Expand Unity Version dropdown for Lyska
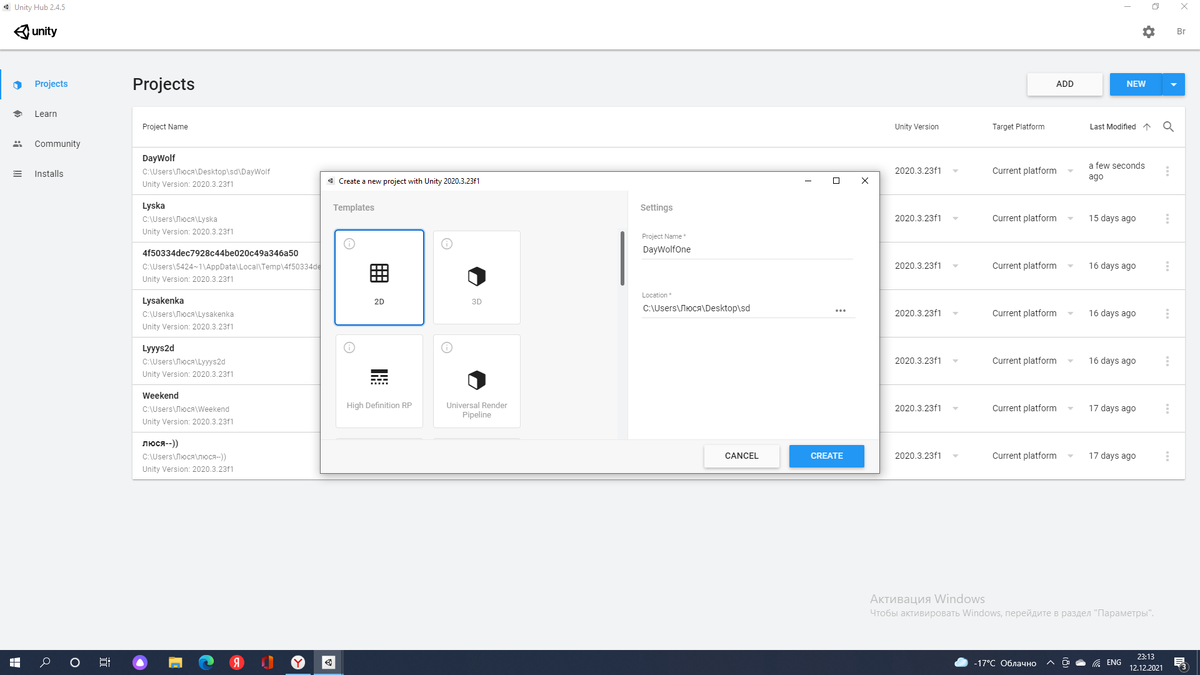1200x675 pixels. click(x=955, y=218)
